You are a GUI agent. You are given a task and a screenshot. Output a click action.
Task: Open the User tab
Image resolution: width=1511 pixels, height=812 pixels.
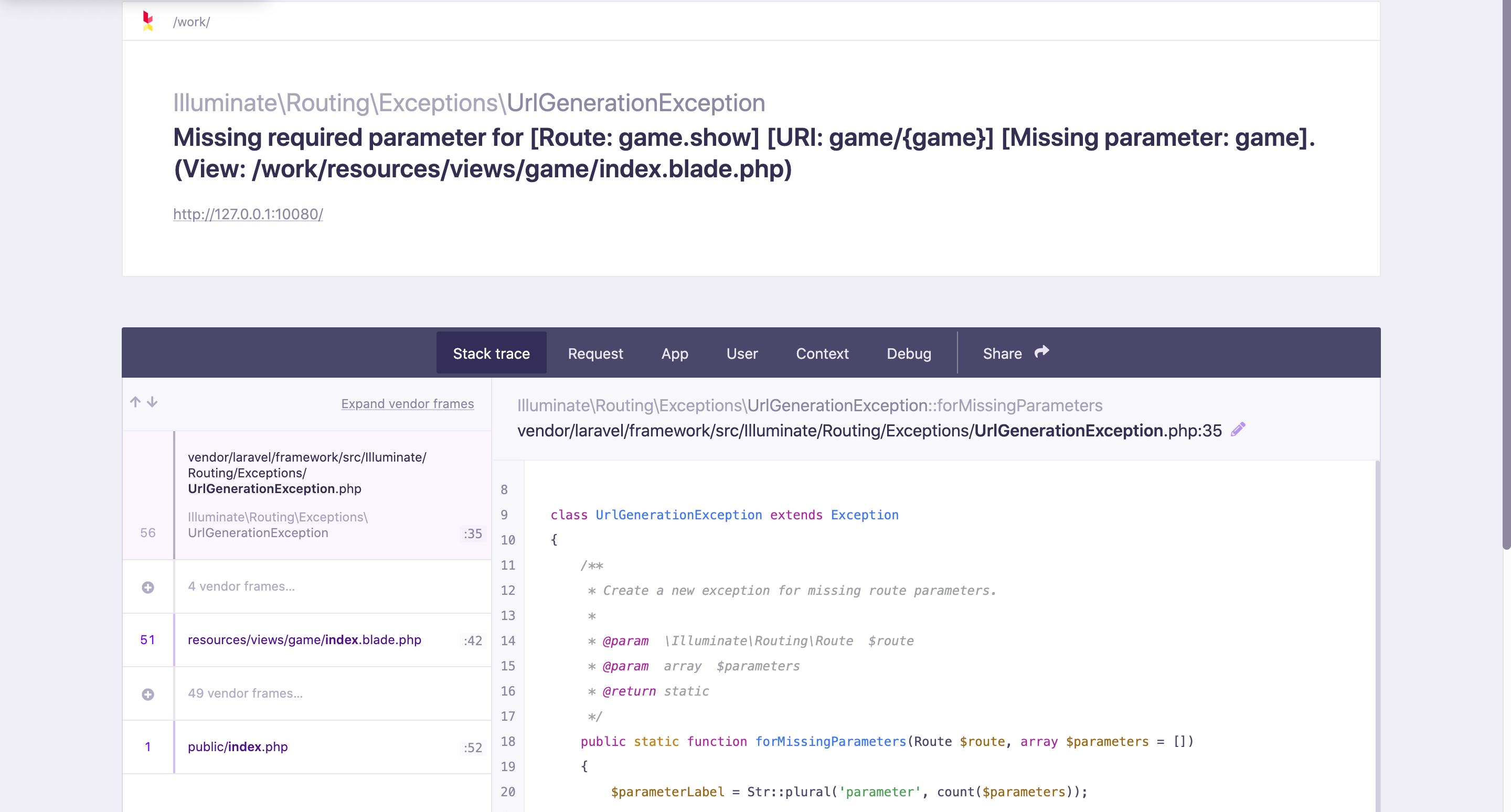[x=741, y=353]
